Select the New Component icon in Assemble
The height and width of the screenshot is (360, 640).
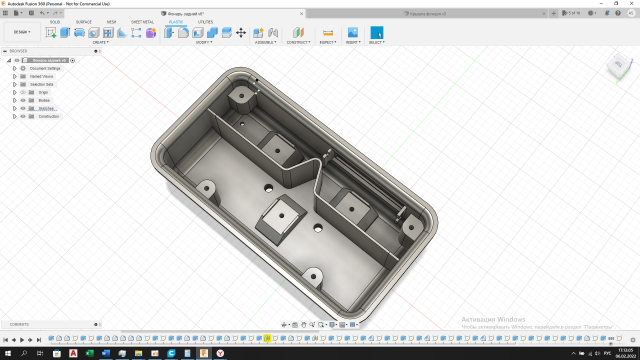258,33
